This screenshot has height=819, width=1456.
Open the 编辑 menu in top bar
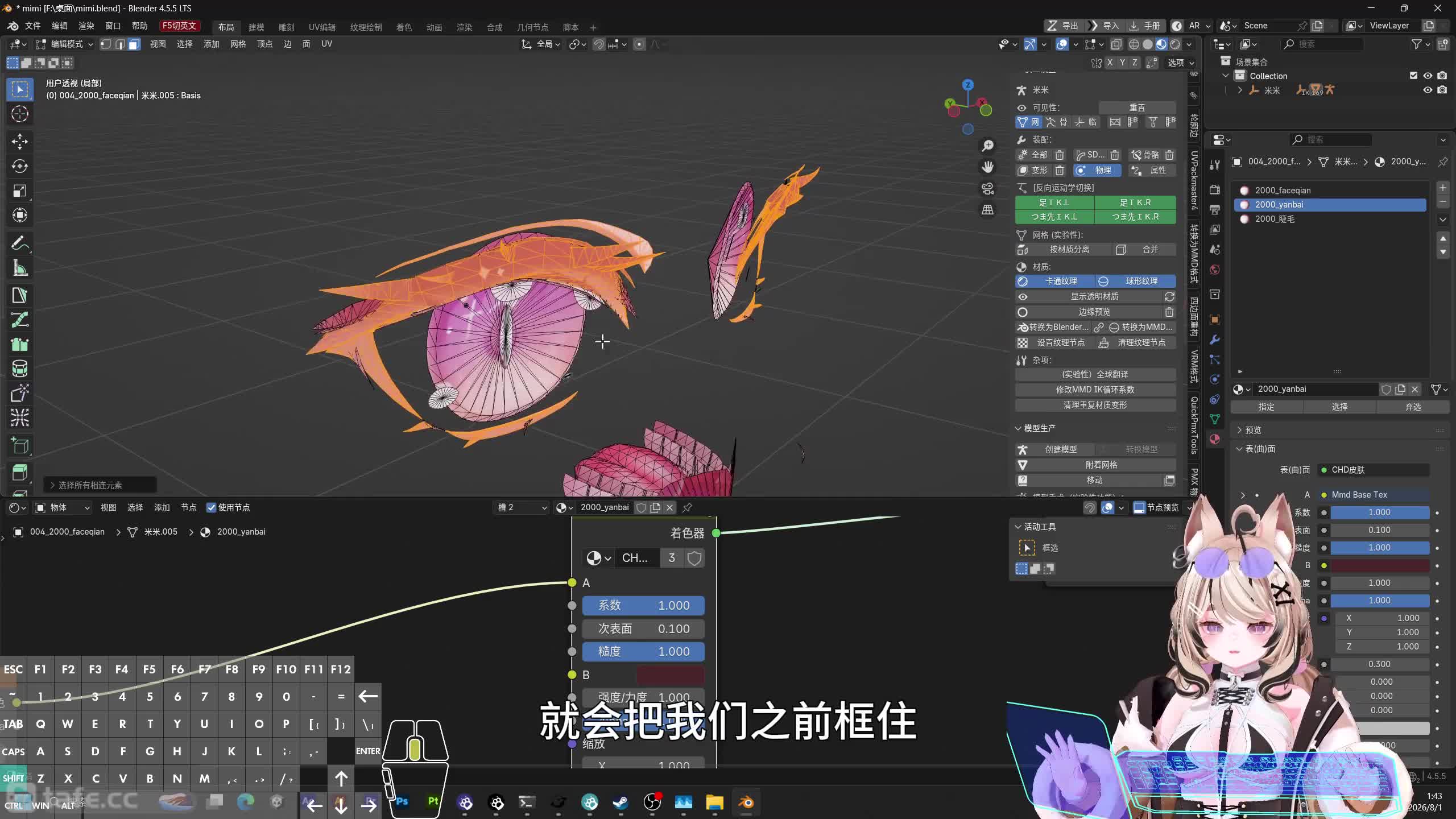coord(59,26)
